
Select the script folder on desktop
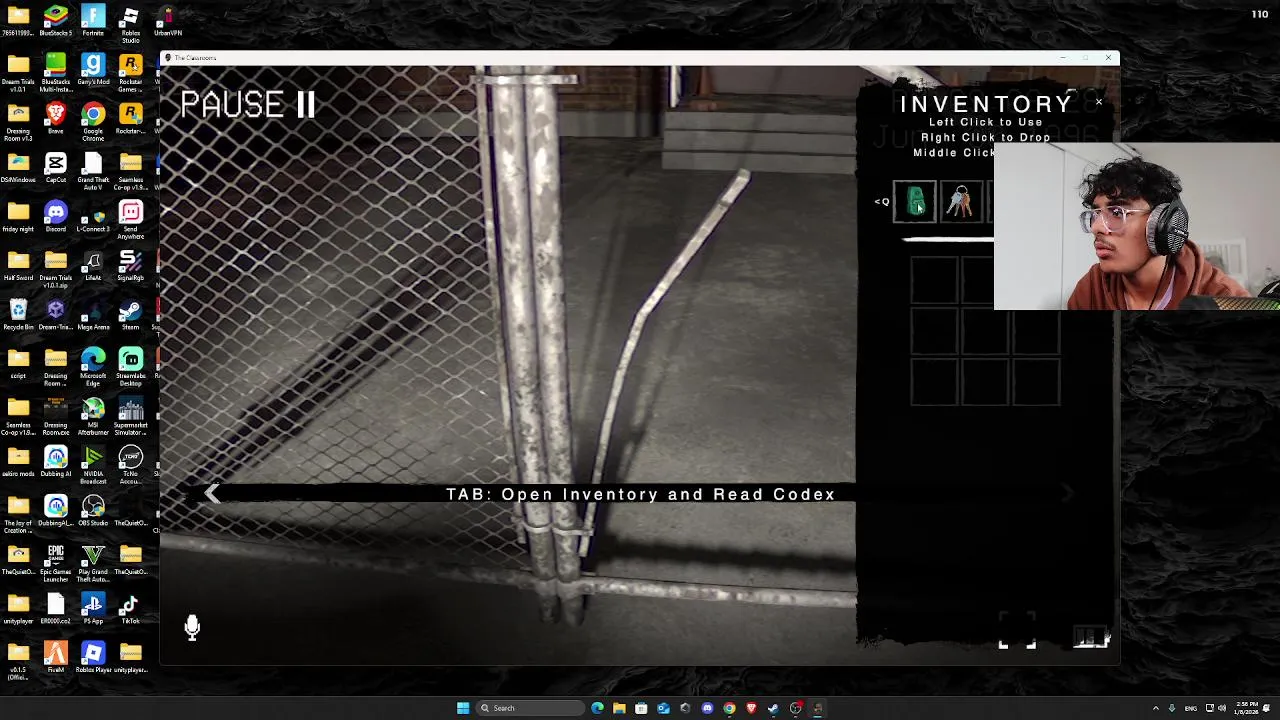tap(18, 364)
